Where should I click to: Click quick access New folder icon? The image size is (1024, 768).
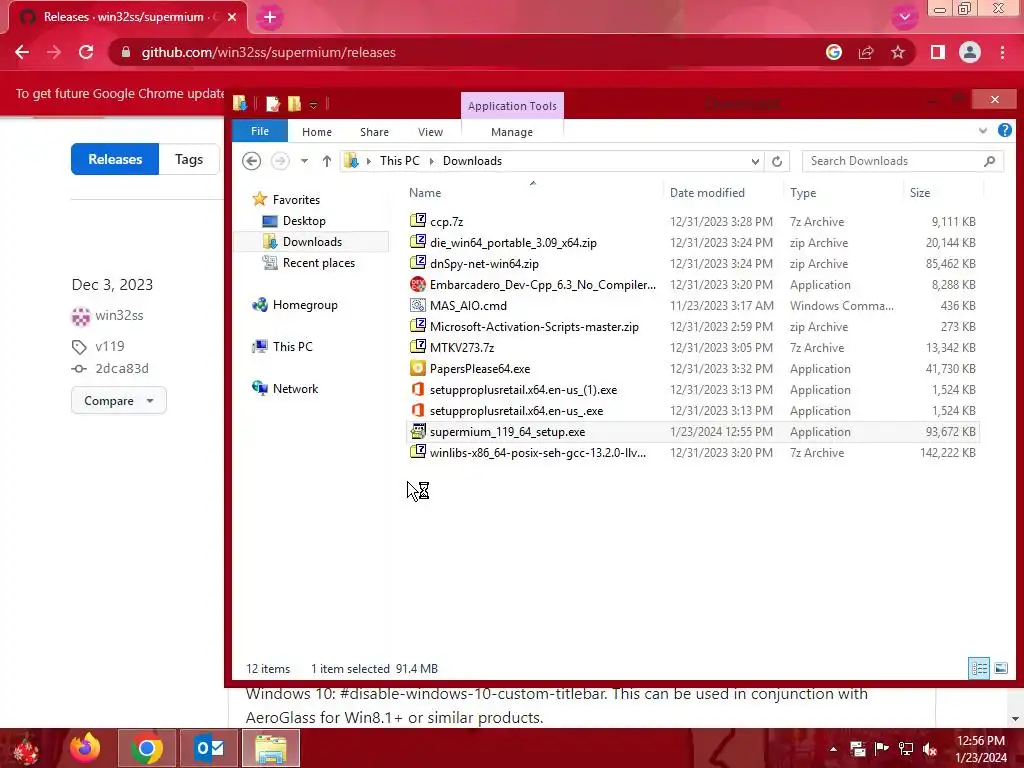295,103
